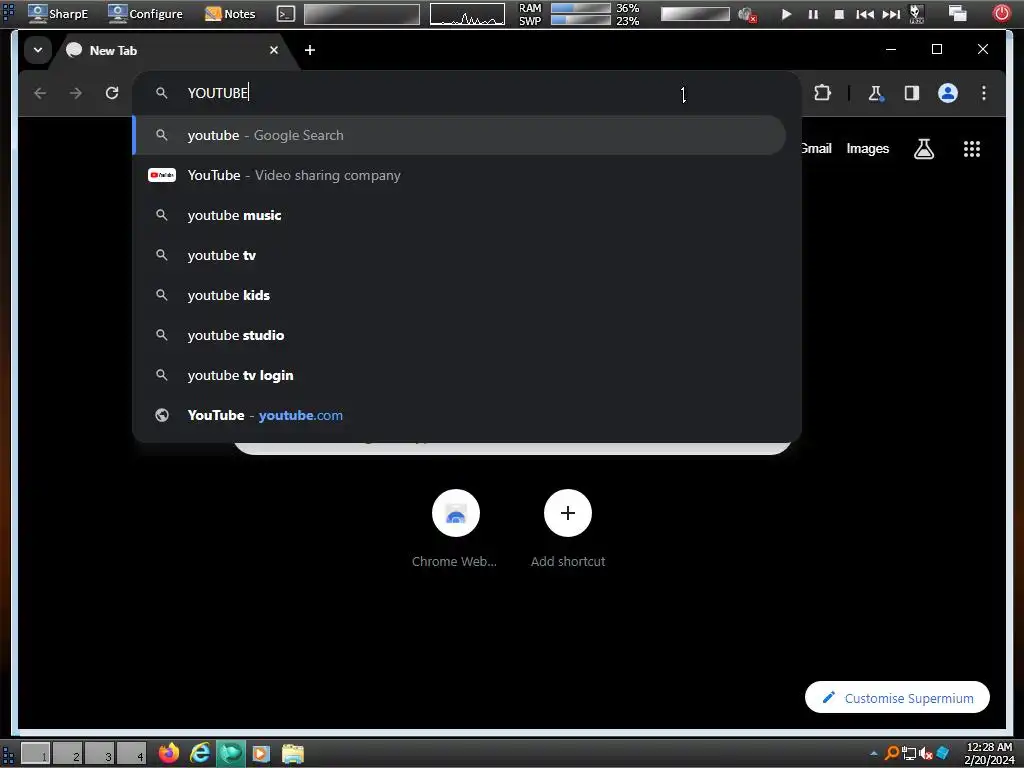Click the Customise Supermium button
The height and width of the screenshot is (768, 1024).
click(x=897, y=697)
